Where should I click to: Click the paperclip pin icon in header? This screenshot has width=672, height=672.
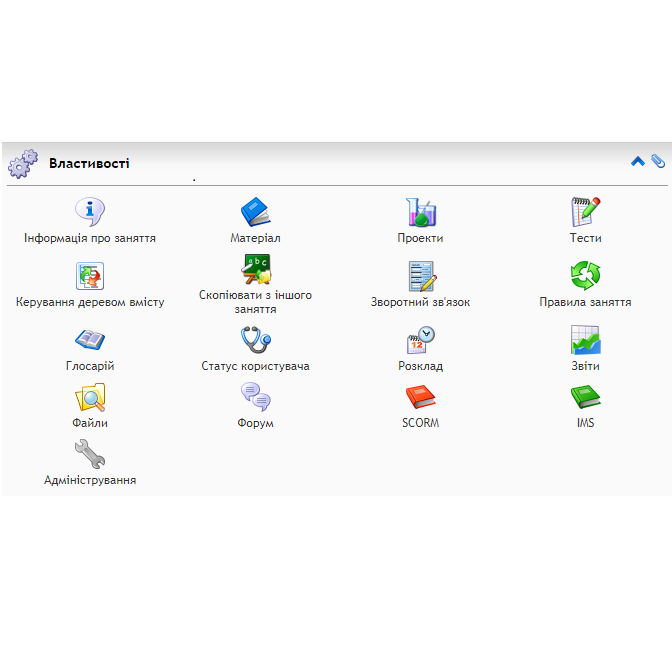coord(658,161)
